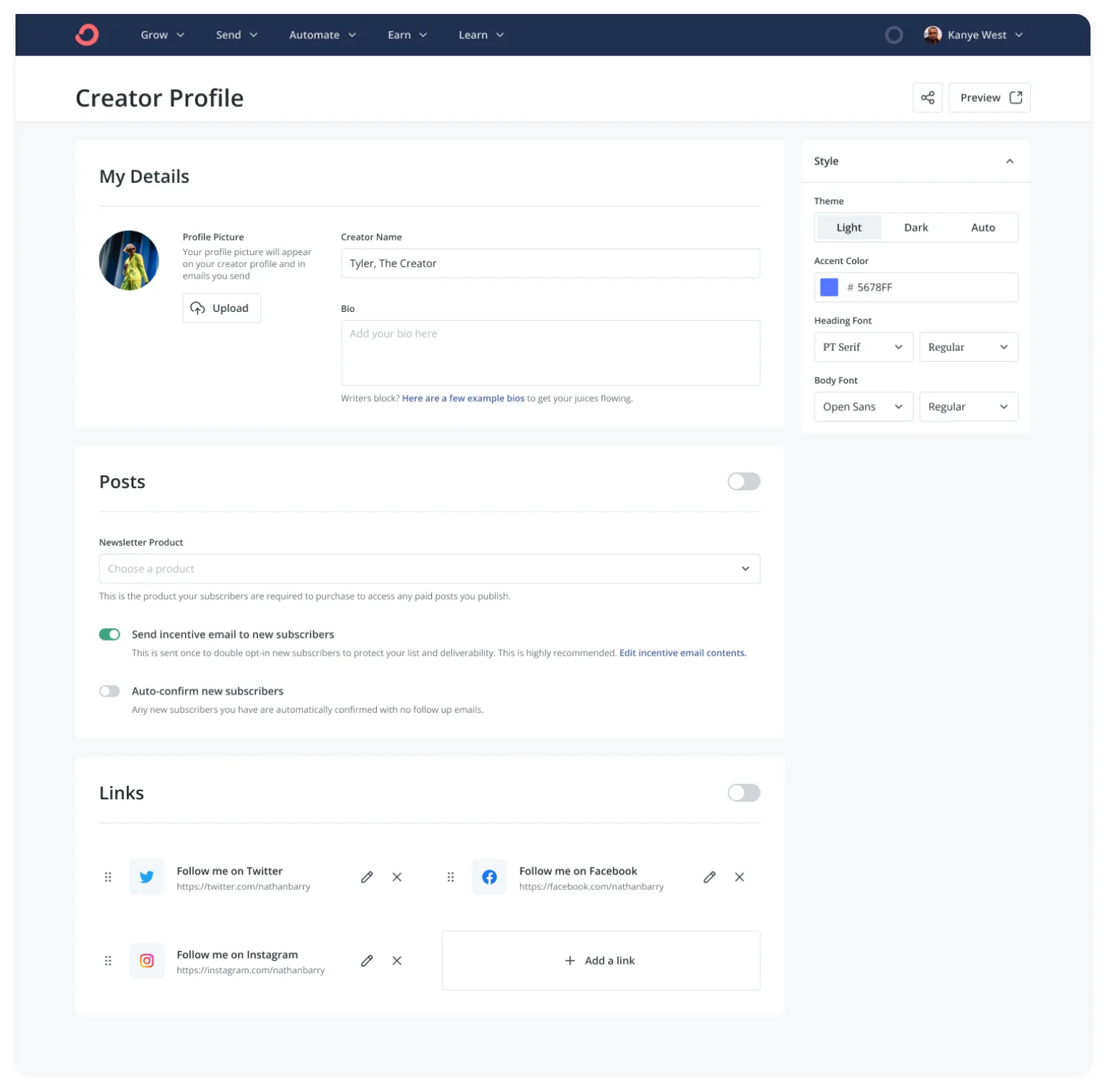Click the Accent Color swatch
The width and height of the screenshot is (1106, 1092).
829,287
